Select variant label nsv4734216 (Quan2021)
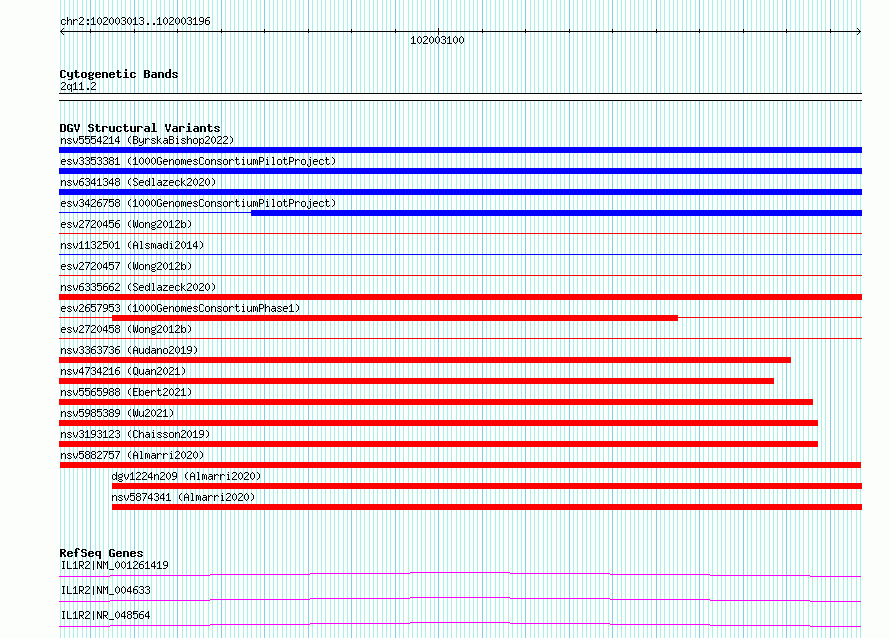890x638 pixels. point(123,371)
